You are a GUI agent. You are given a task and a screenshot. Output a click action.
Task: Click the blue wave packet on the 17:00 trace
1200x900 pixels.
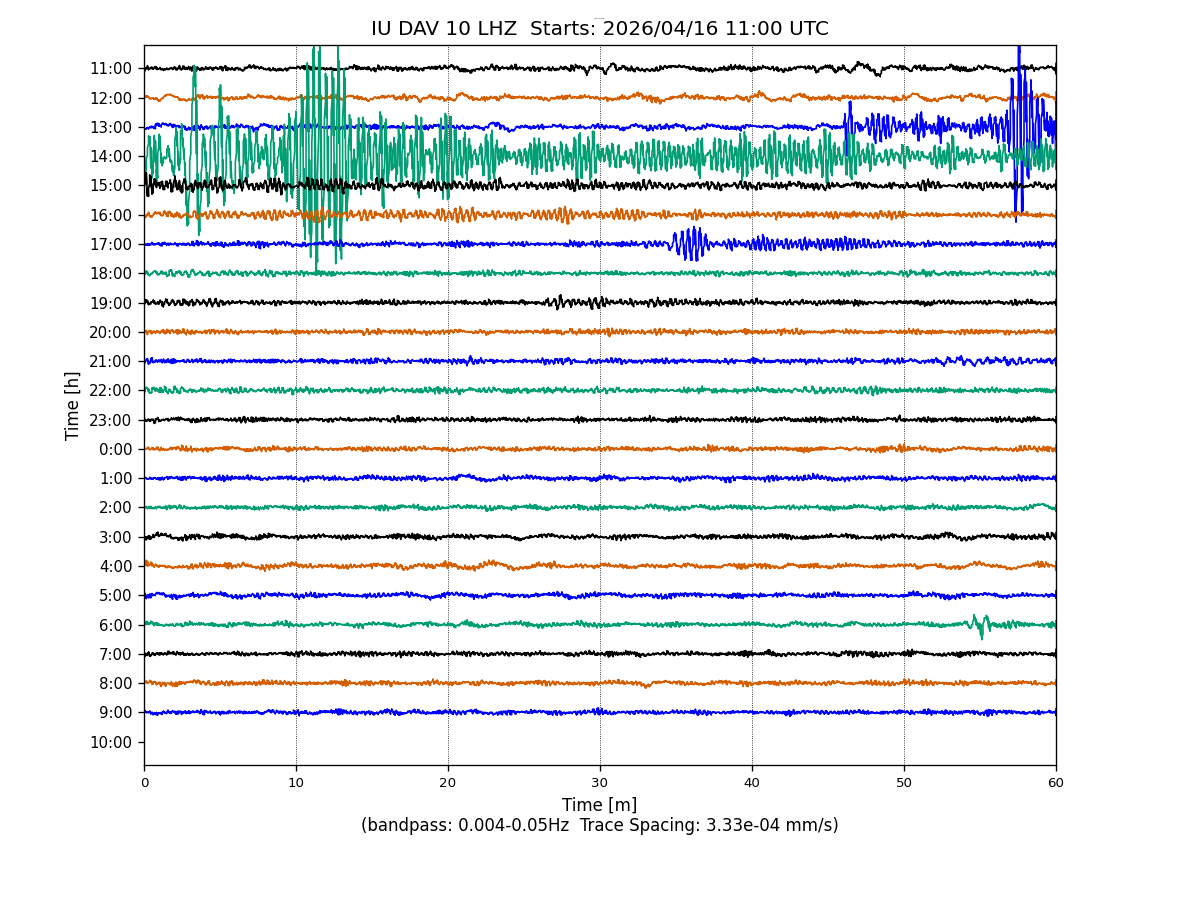point(690,243)
